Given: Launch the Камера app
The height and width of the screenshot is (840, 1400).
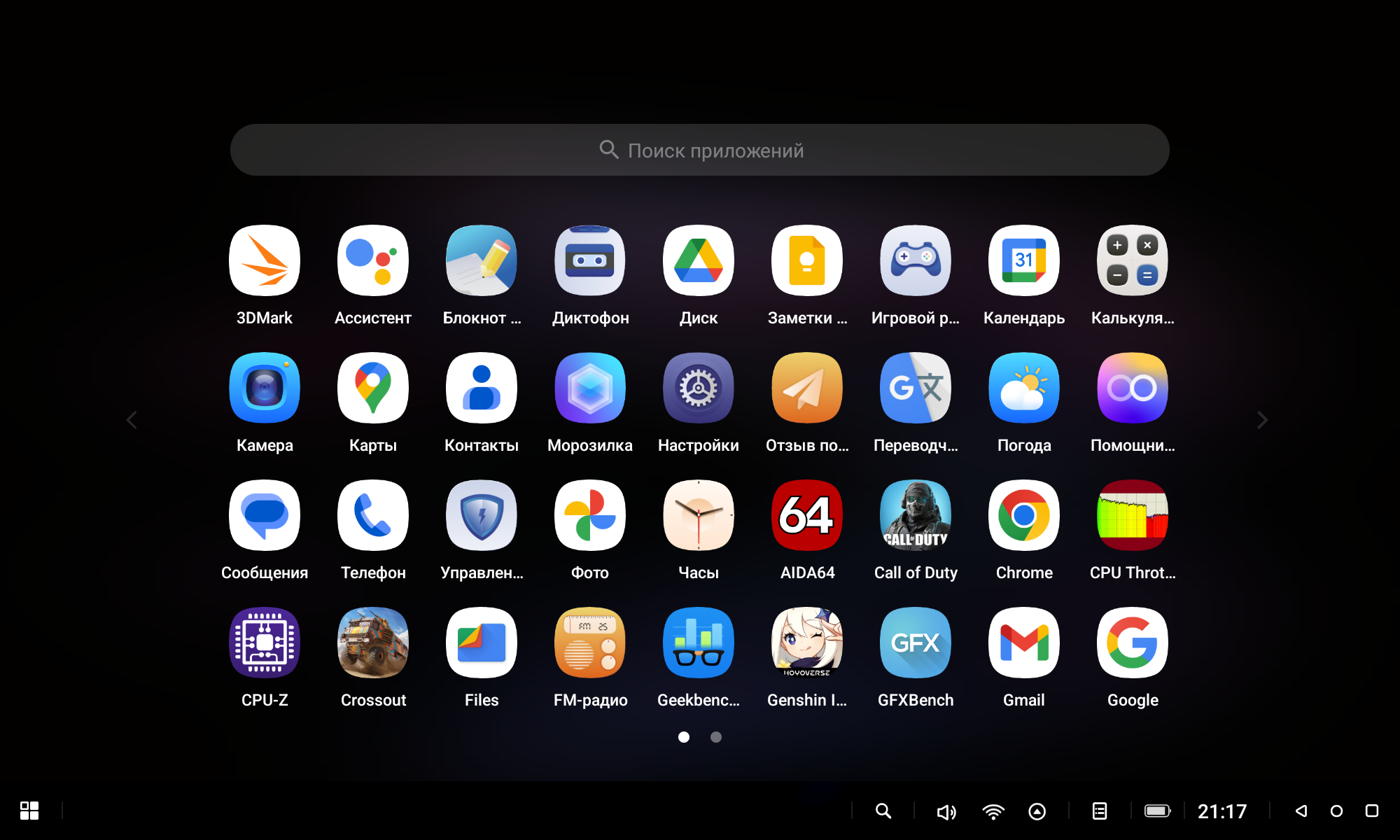Looking at the screenshot, I should [x=265, y=388].
